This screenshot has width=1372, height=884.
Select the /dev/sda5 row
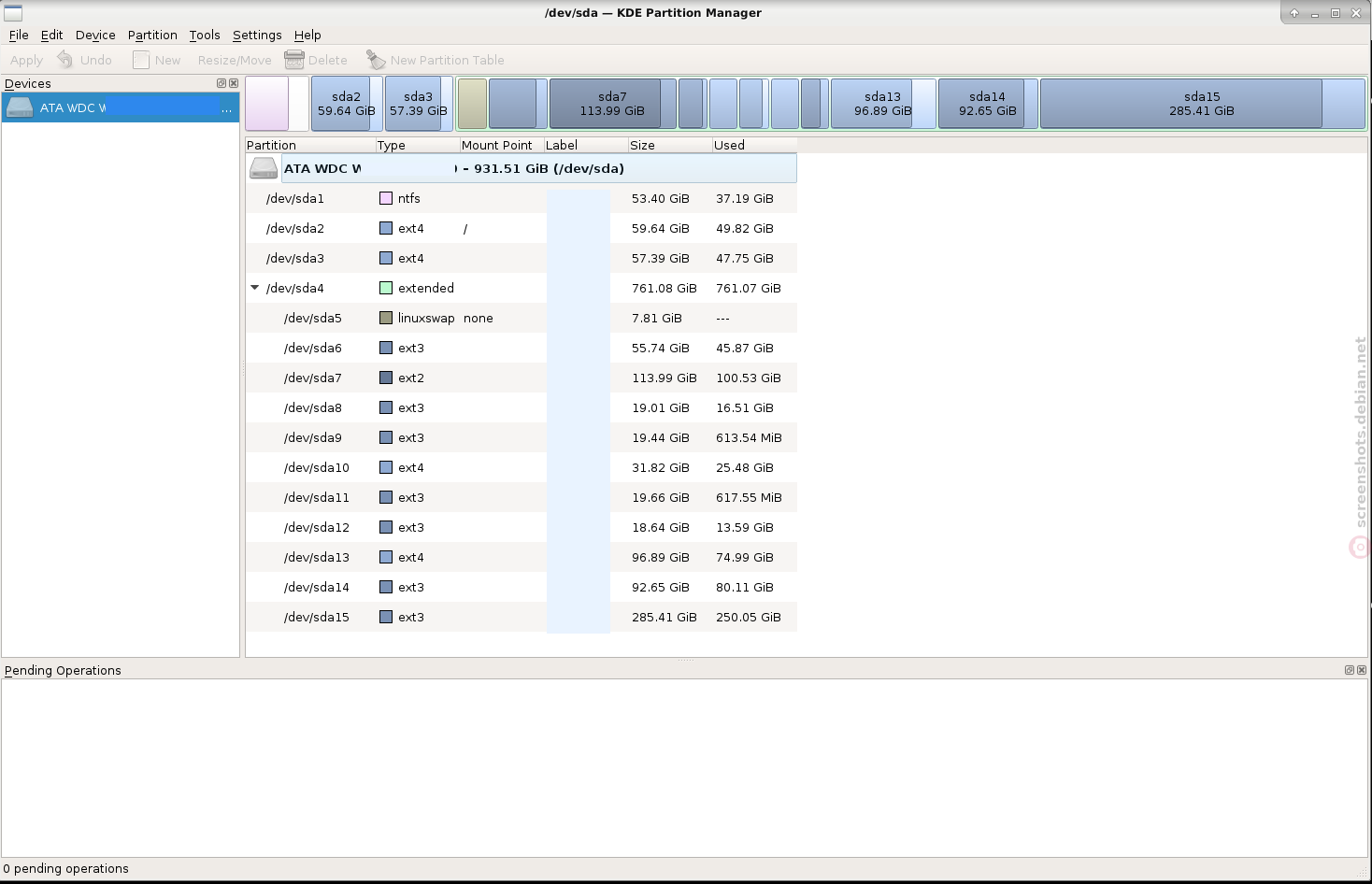[x=522, y=318]
